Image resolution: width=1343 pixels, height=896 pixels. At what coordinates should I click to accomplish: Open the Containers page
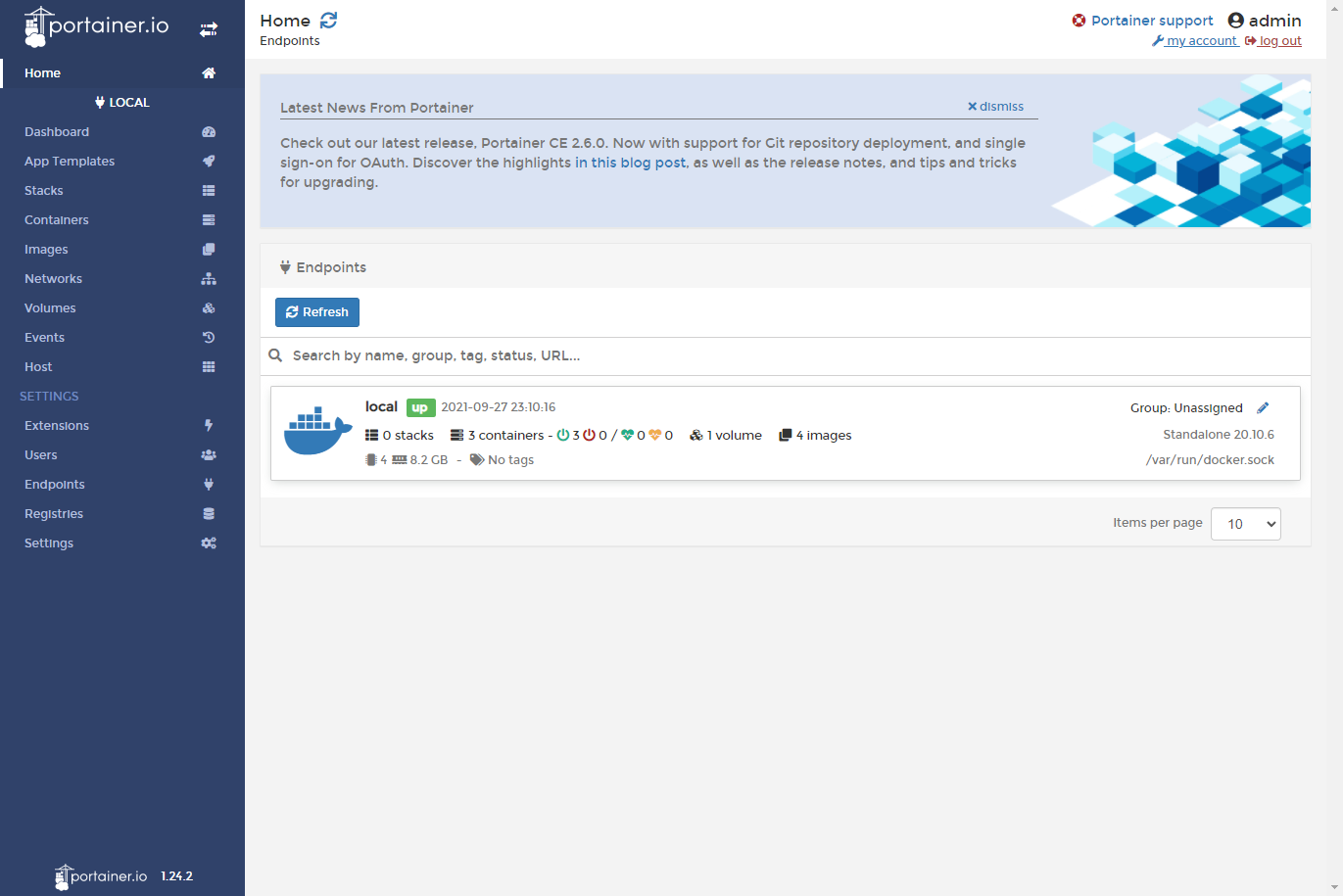point(57,220)
